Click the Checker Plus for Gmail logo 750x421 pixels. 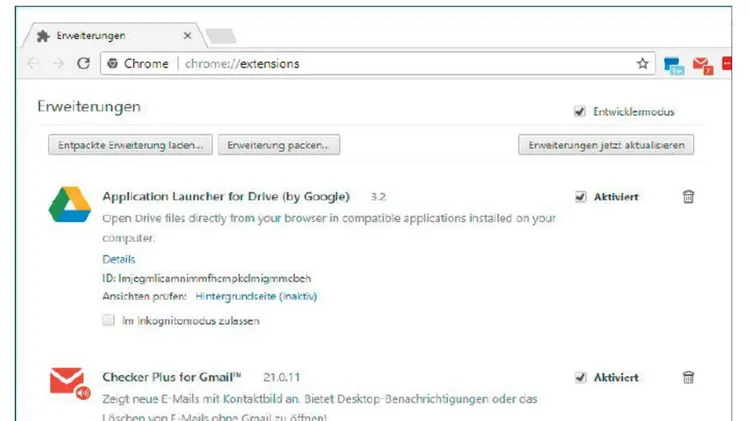click(70, 383)
